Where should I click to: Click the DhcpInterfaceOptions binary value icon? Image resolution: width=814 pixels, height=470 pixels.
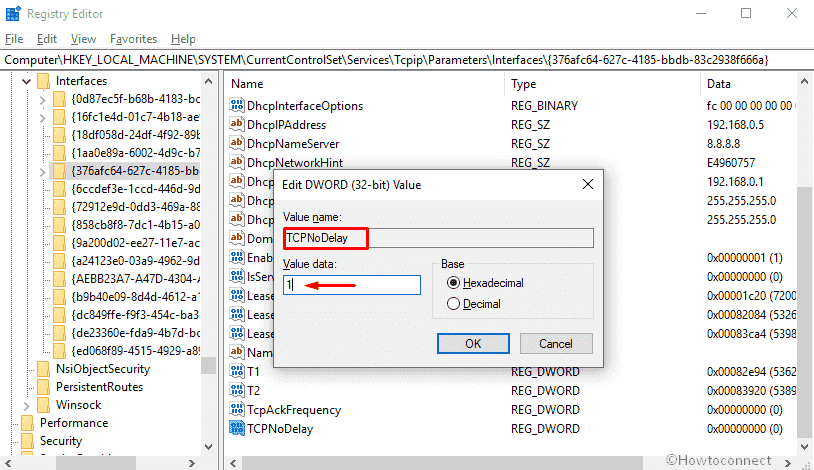pyautogui.click(x=238, y=106)
